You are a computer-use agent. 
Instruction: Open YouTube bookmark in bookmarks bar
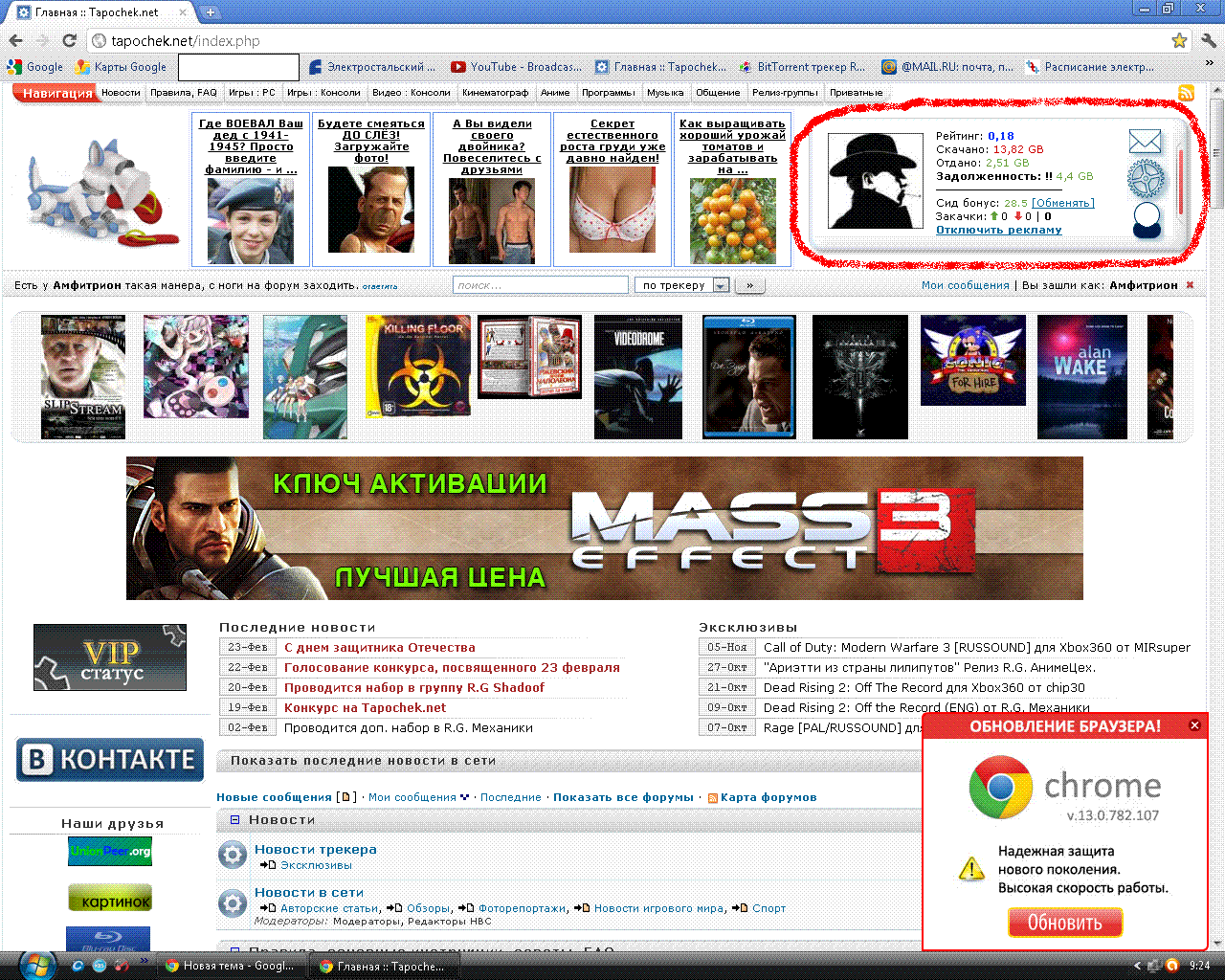pos(516,67)
